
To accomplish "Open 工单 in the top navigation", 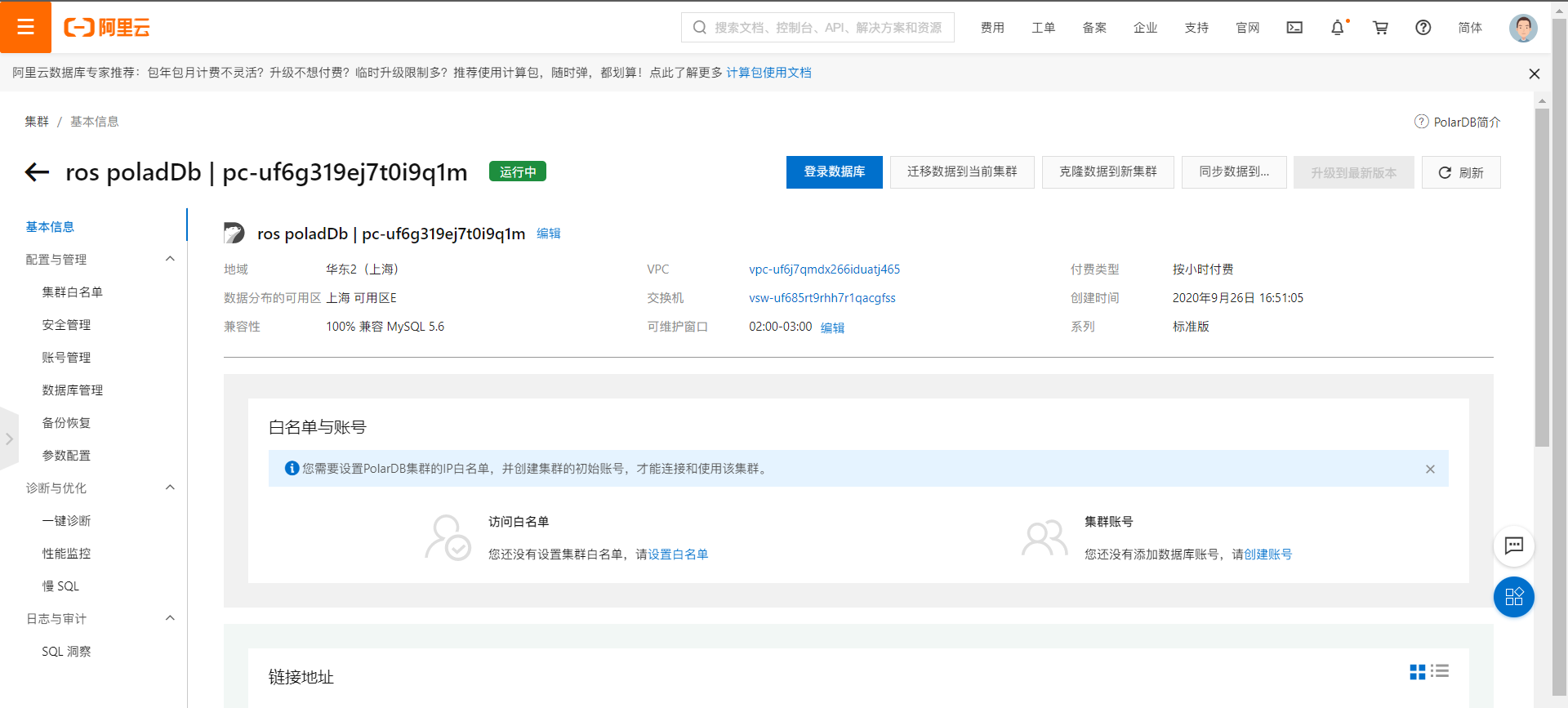I will 1043,28.
